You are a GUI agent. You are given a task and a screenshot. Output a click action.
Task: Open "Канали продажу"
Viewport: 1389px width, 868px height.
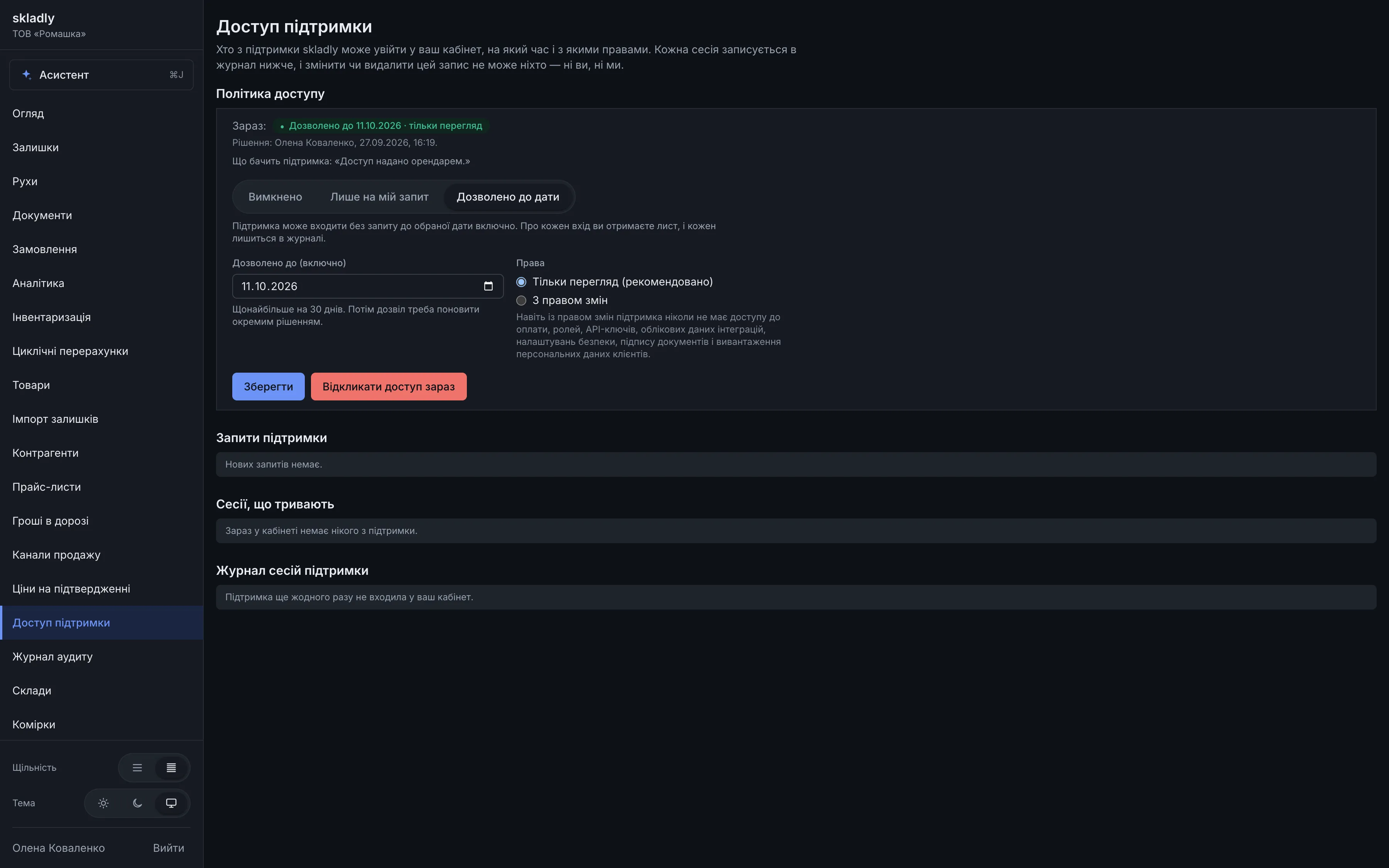(x=101, y=555)
